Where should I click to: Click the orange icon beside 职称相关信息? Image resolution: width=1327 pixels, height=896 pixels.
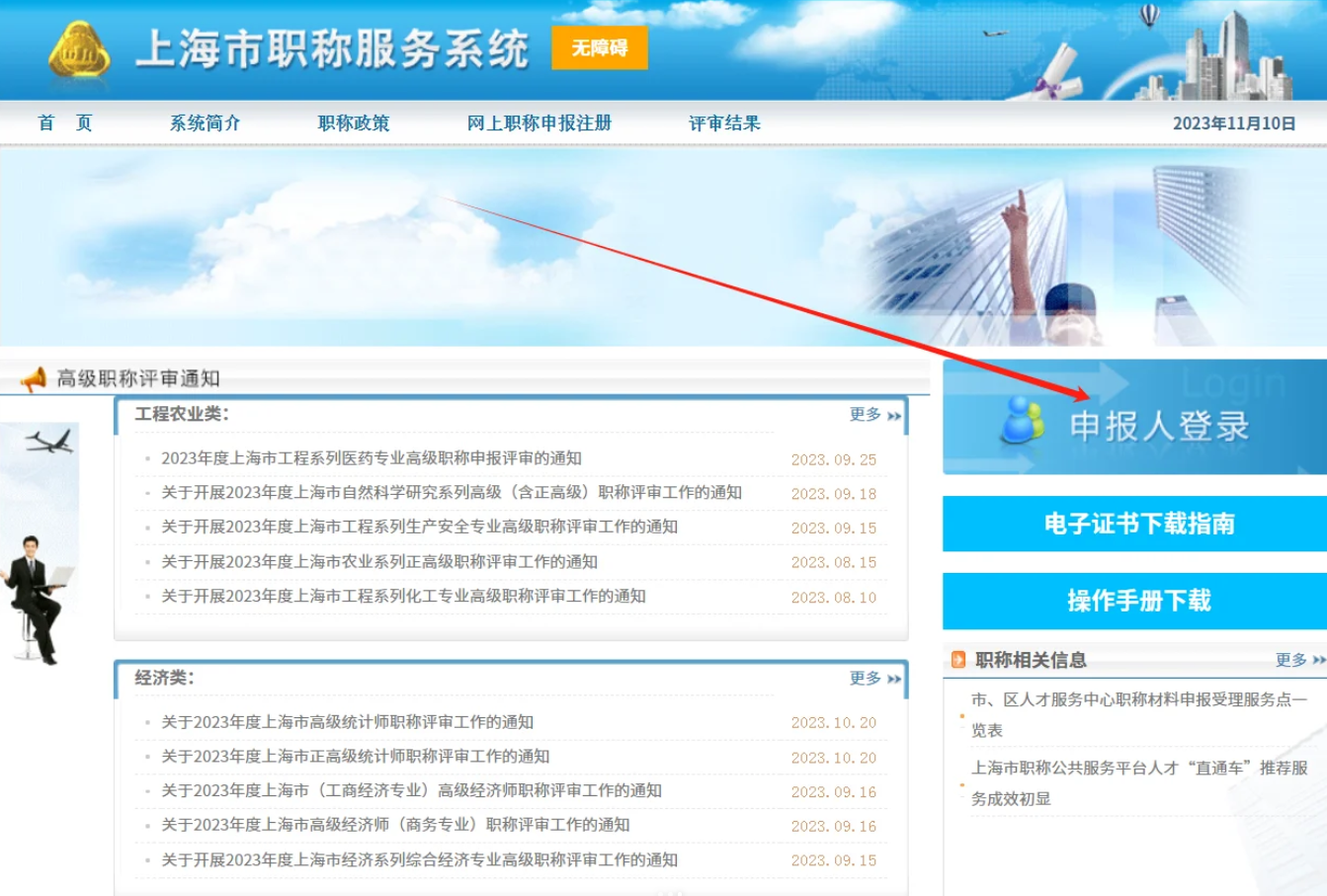point(956,662)
